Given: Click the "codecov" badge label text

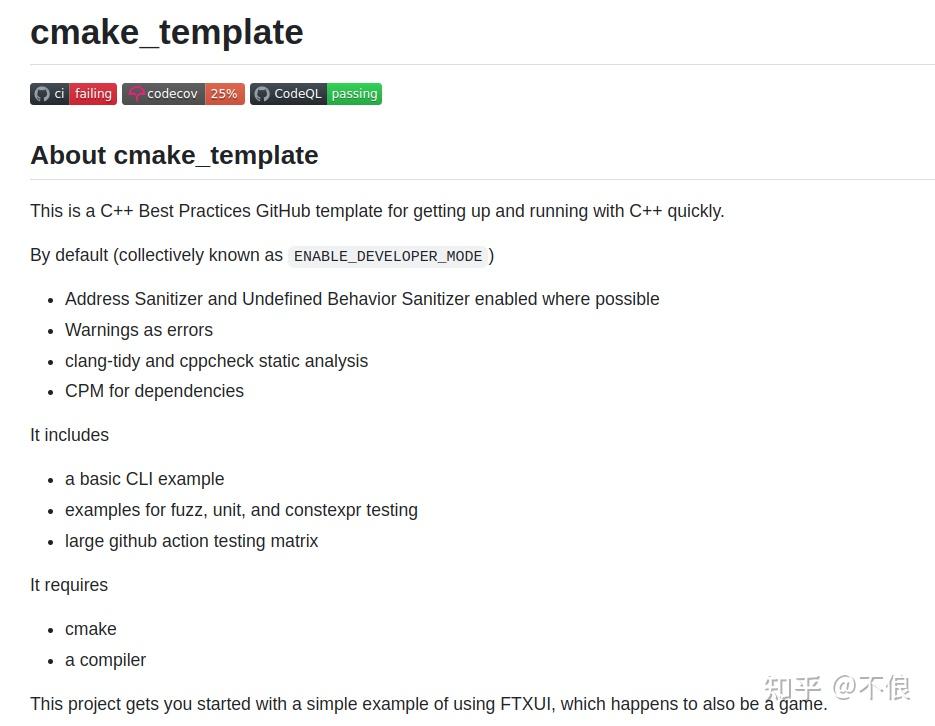Looking at the screenshot, I should click(172, 94).
